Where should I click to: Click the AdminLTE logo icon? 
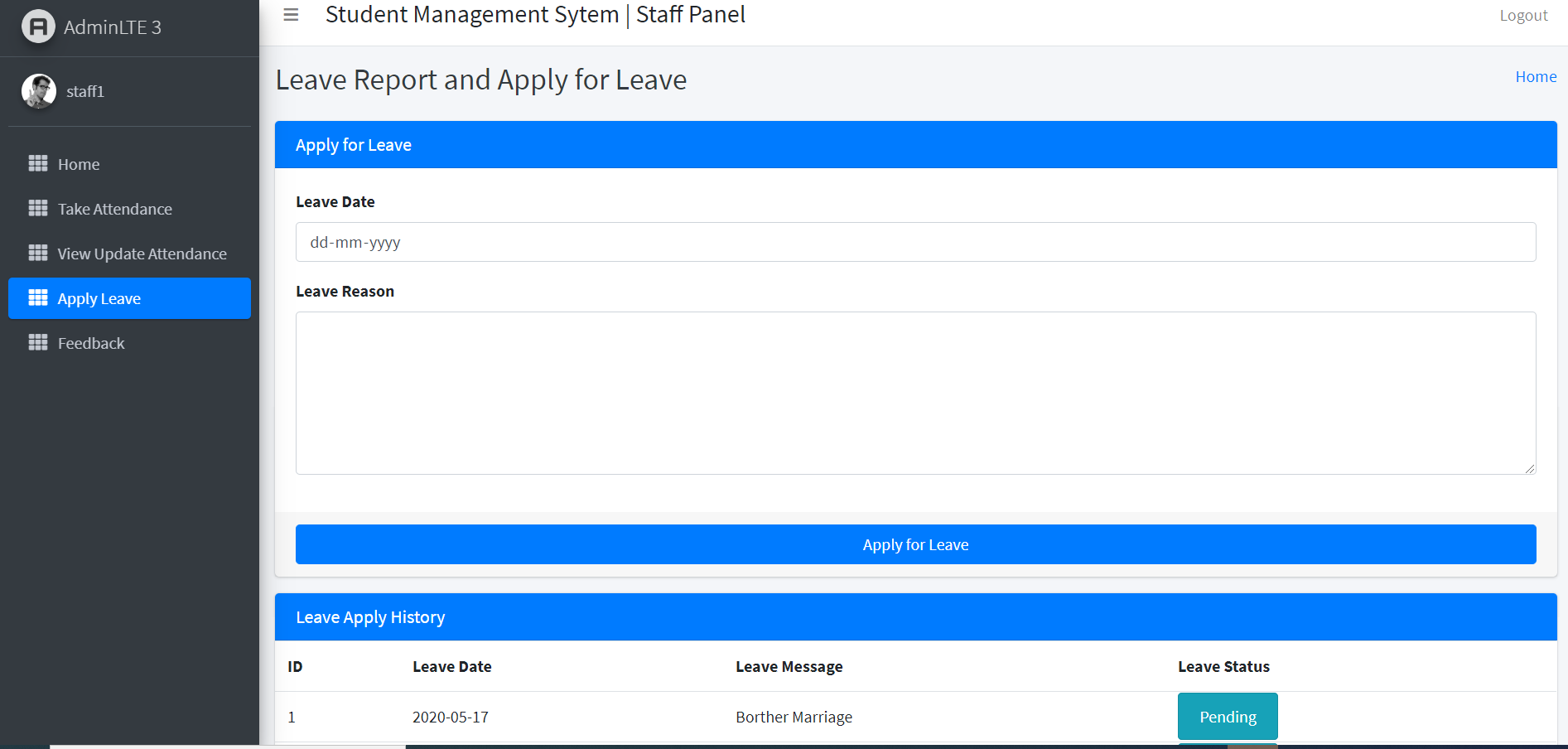[38, 27]
